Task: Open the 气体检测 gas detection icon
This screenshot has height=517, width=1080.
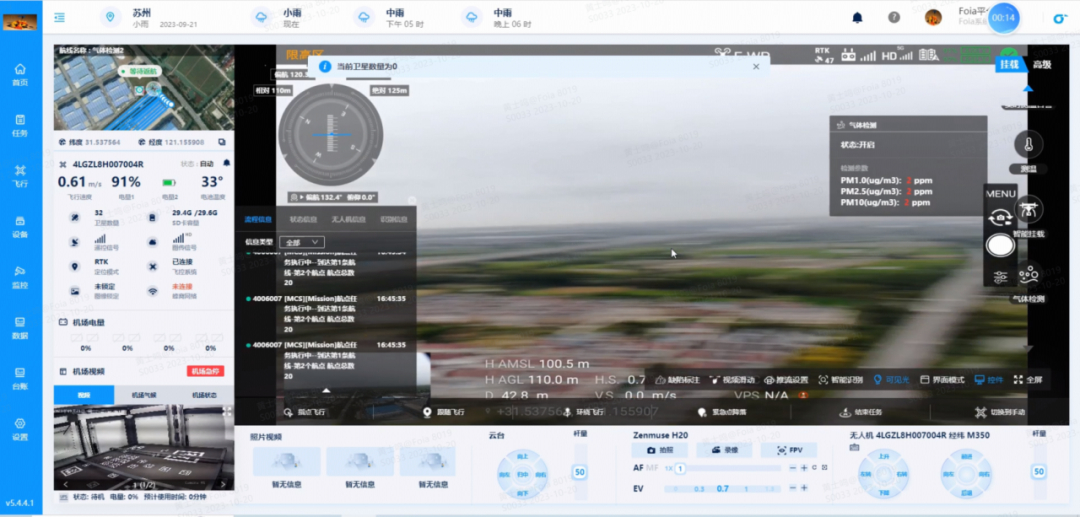Action: click(x=1028, y=277)
